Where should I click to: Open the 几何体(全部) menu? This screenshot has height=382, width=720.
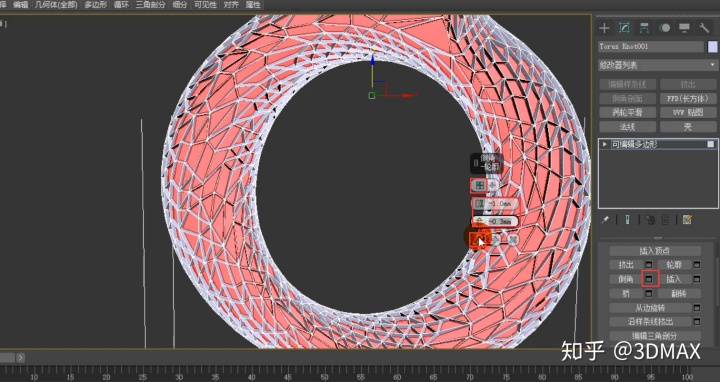pyautogui.click(x=56, y=5)
